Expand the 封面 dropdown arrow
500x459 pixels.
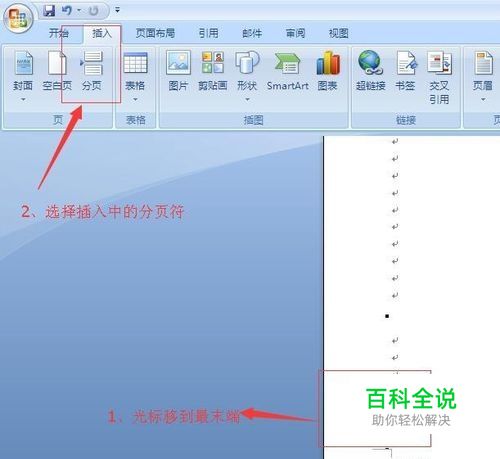pos(23,99)
